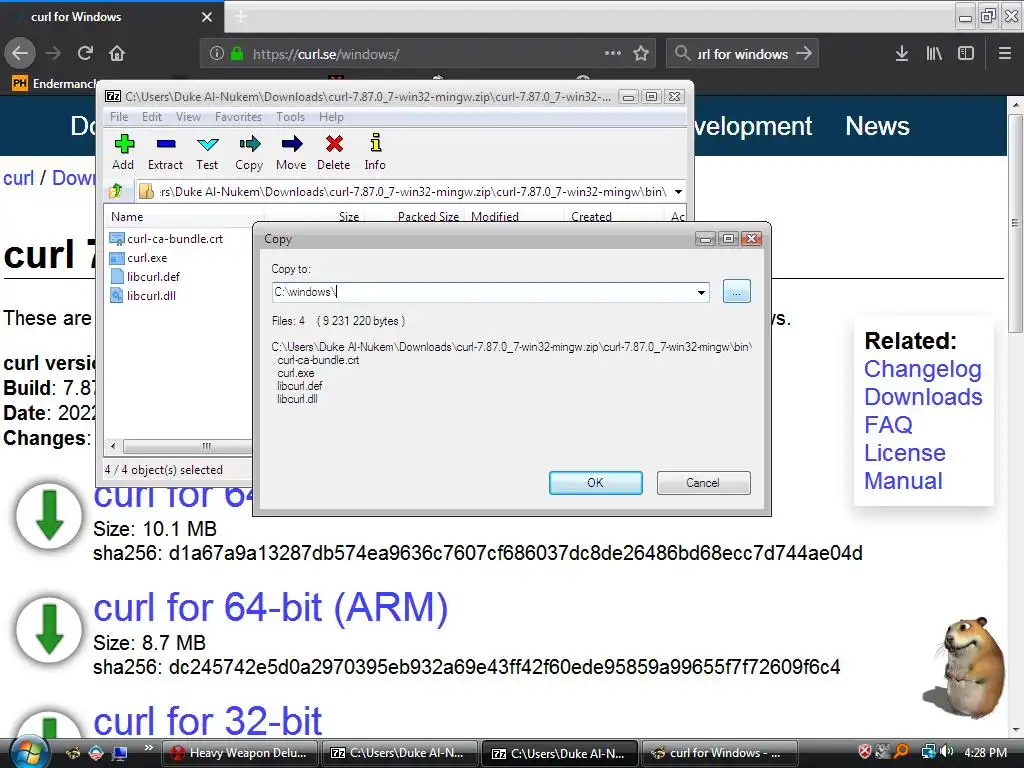Click the Test toolbar icon
Screen dimensions: 1024x768
coord(208,152)
